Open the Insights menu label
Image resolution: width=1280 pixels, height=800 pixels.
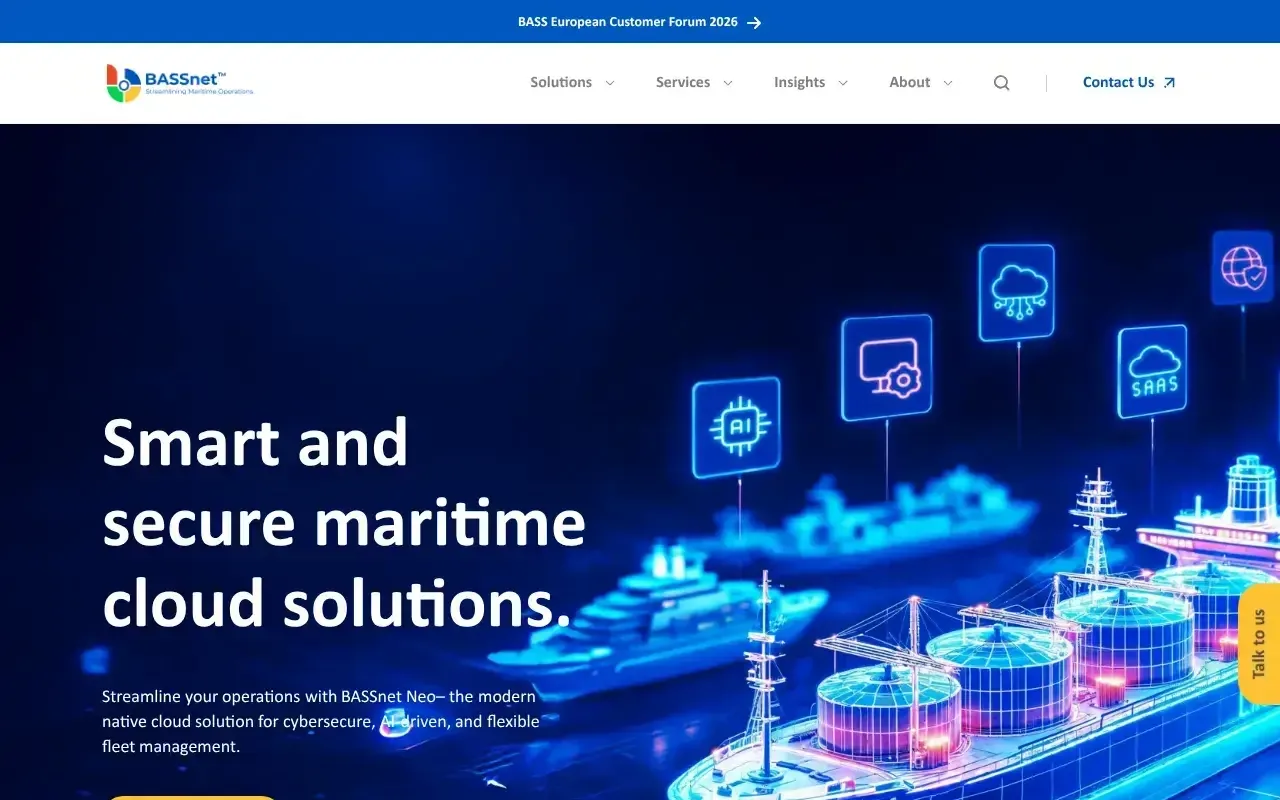pyautogui.click(x=799, y=83)
